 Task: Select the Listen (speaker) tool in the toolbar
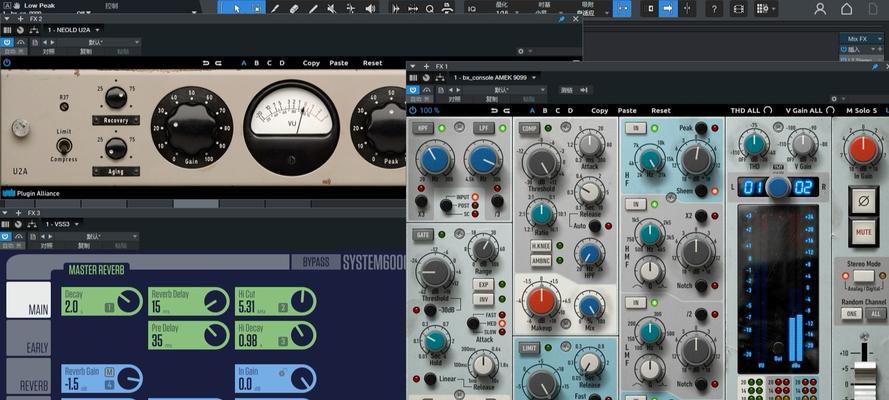coord(370,8)
